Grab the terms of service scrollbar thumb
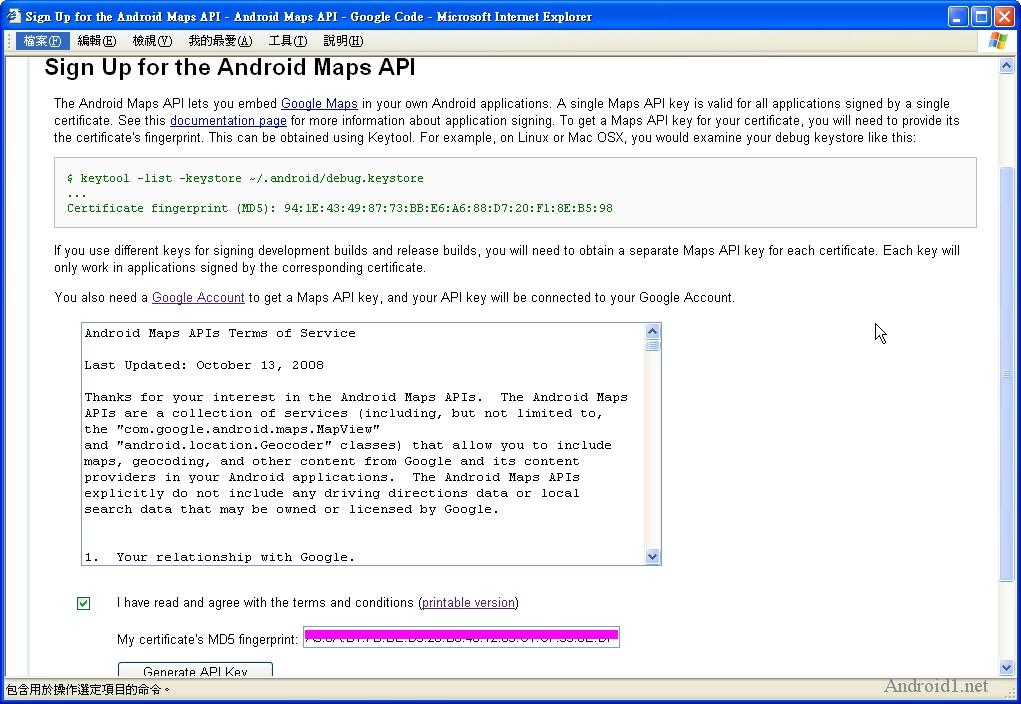Screen dimensions: 1021x704 tap(652, 345)
